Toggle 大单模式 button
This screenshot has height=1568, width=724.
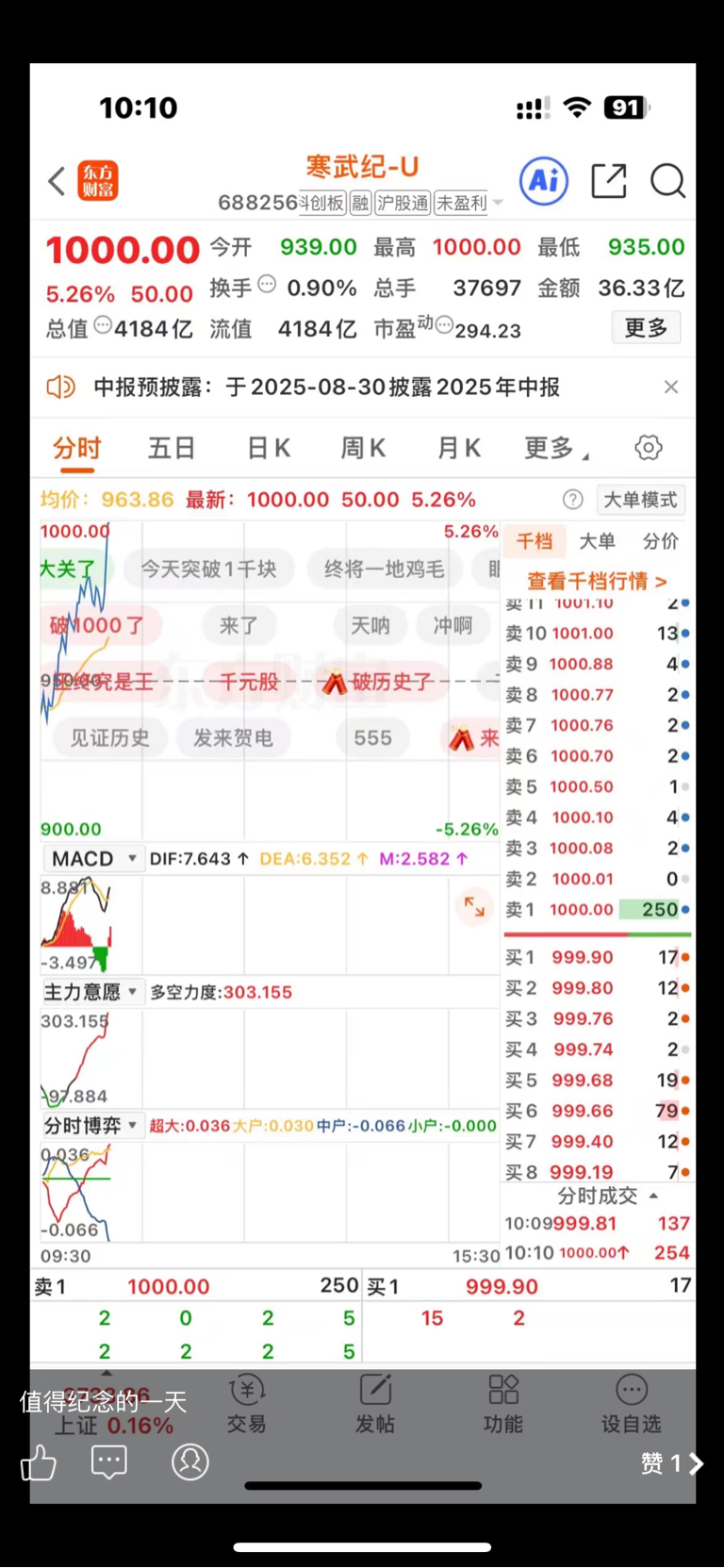pos(640,500)
